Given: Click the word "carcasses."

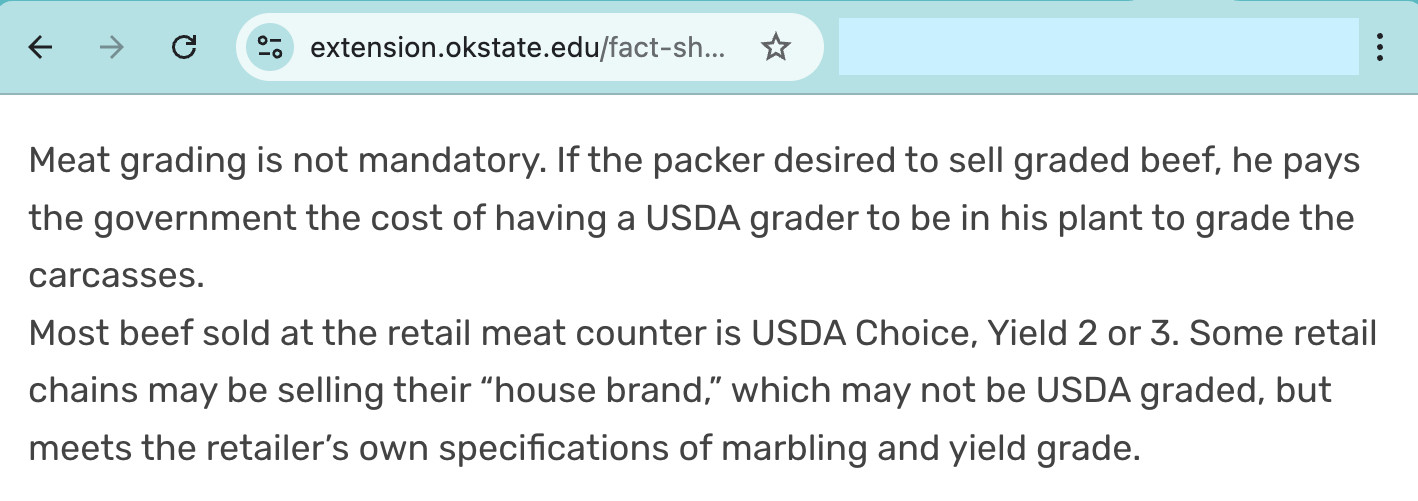Looking at the screenshot, I should [117, 276].
